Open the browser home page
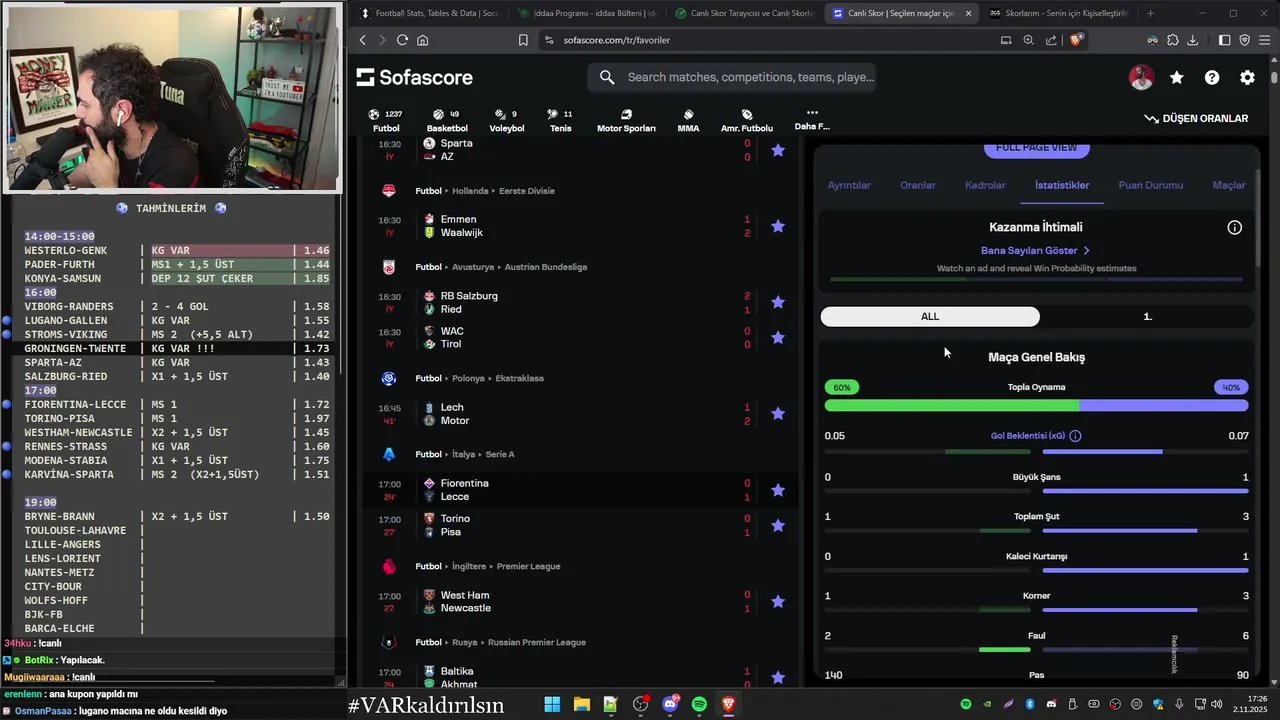 (x=423, y=40)
